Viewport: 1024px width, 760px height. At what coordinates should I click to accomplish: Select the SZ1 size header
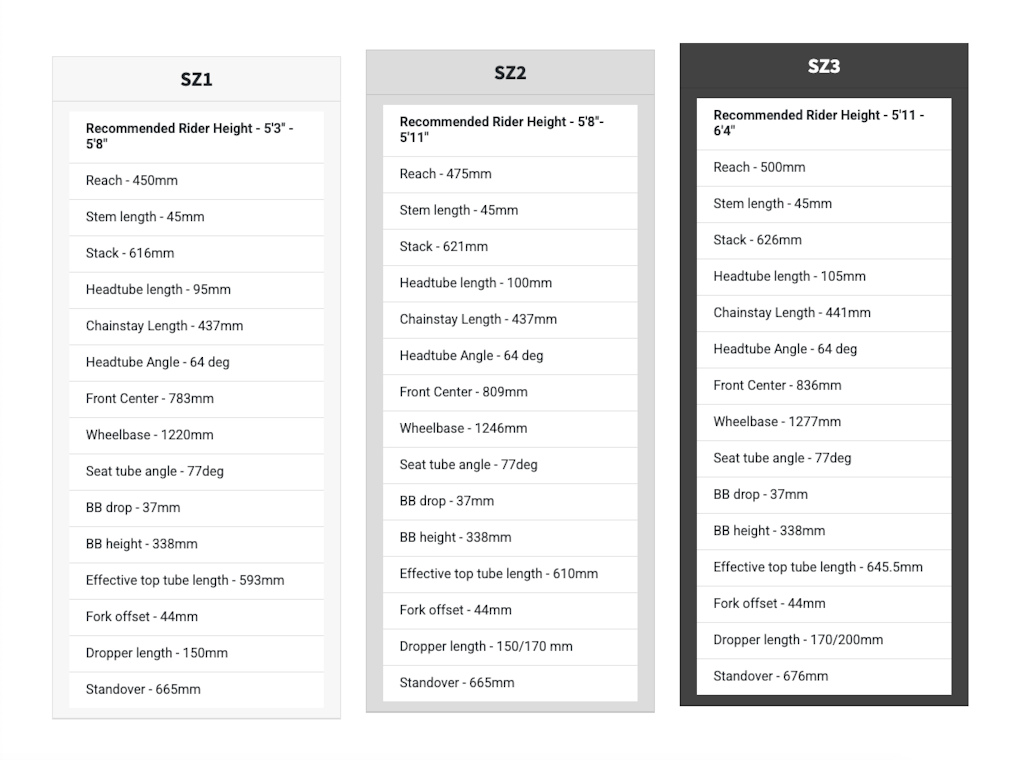[x=196, y=79]
